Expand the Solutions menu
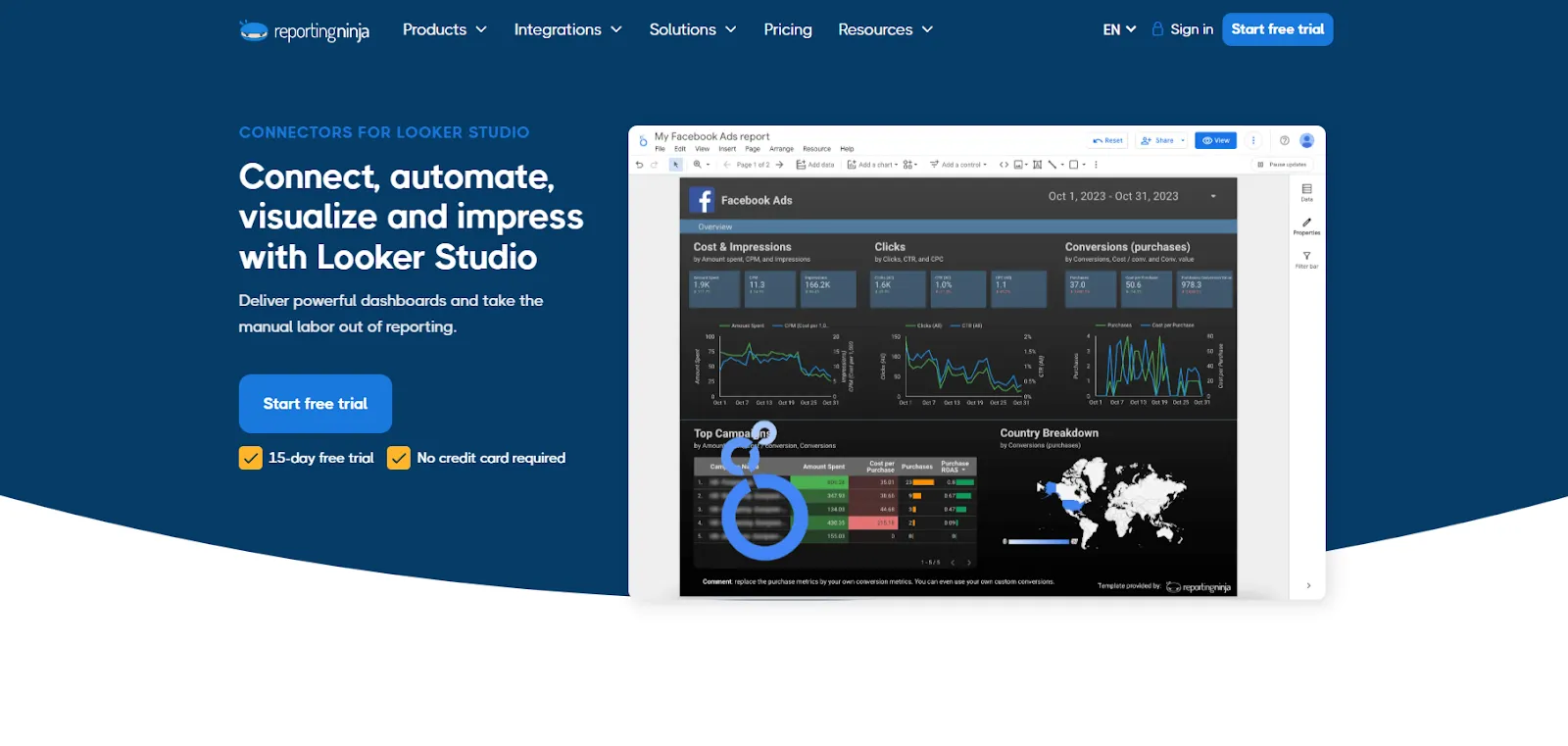The image size is (1568, 746). [x=693, y=29]
